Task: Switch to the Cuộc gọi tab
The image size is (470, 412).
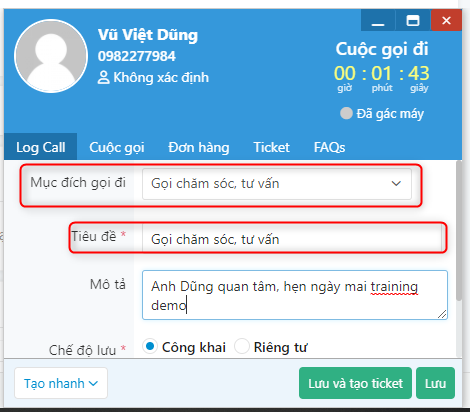Action: coord(117,147)
